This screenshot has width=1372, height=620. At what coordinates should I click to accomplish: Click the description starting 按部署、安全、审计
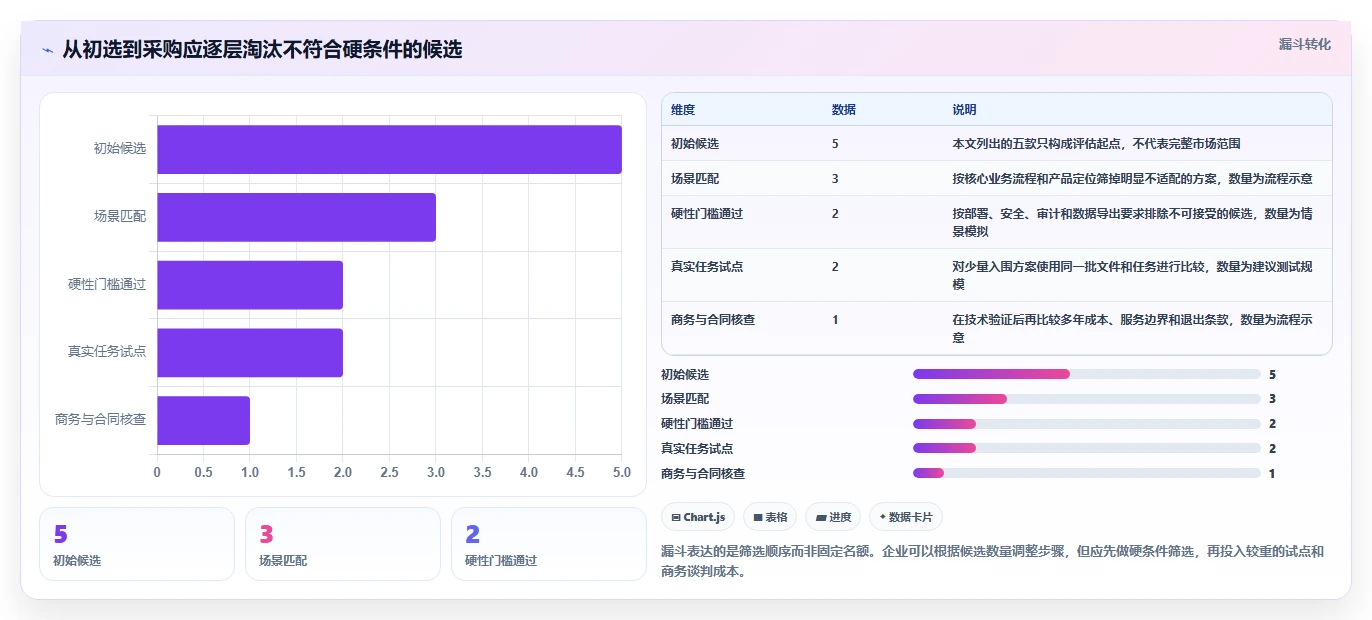click(1132, 222)
